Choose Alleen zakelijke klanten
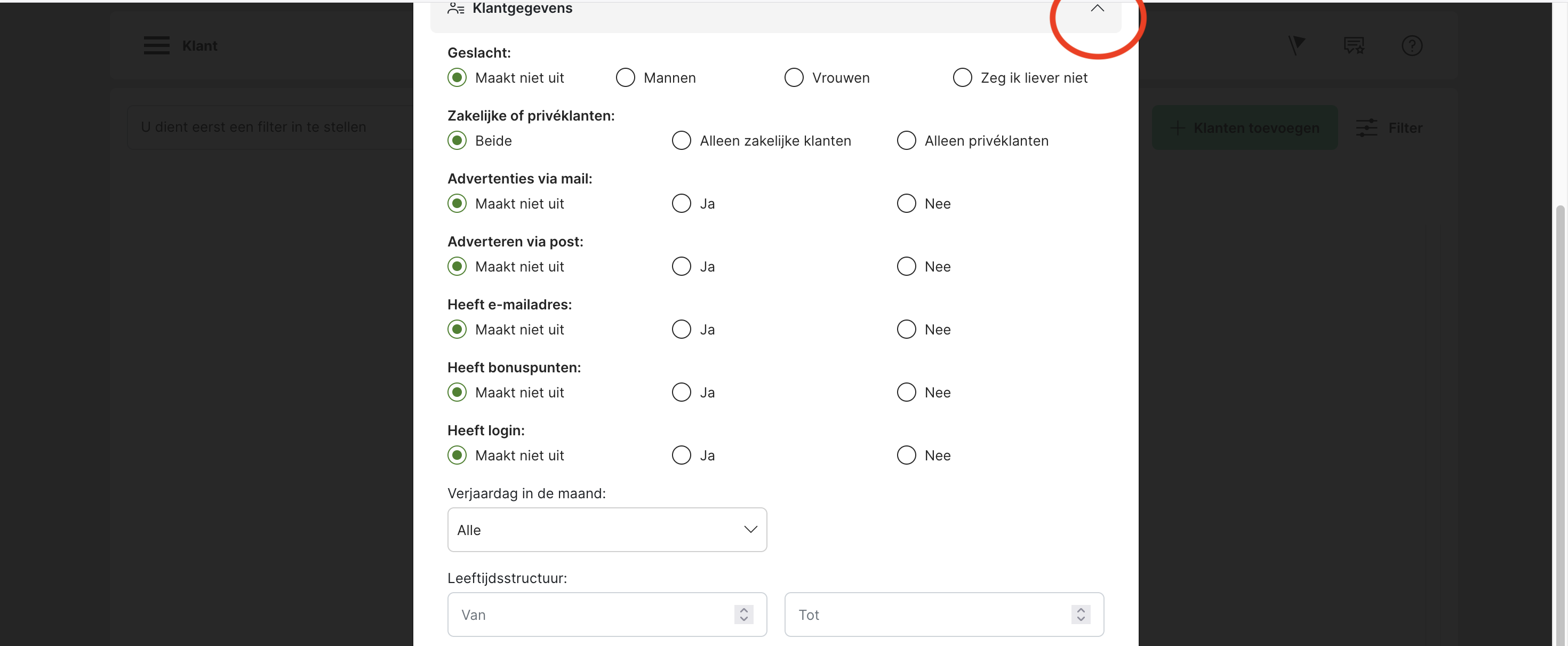This screenshot has width=1568, height=646. [681, 141]
